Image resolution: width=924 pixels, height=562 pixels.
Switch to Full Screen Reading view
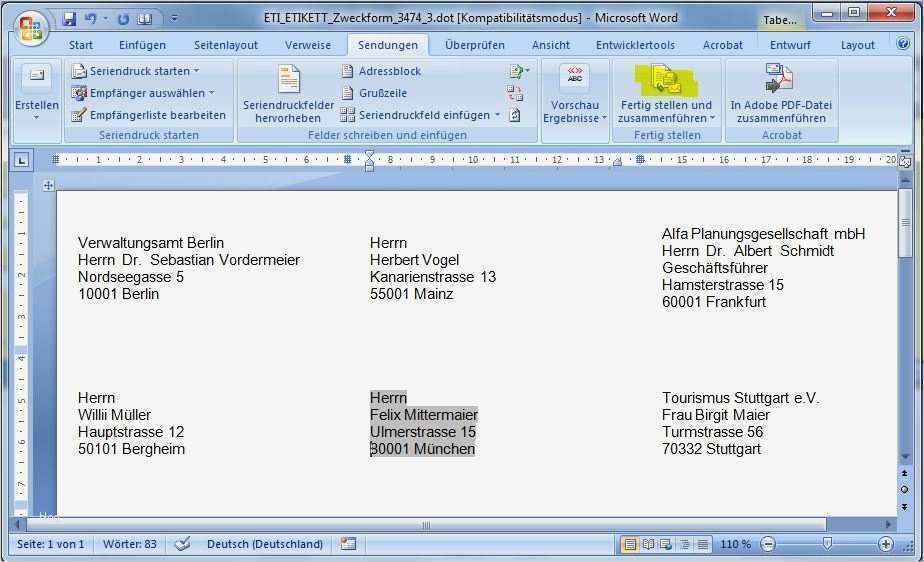648,544
